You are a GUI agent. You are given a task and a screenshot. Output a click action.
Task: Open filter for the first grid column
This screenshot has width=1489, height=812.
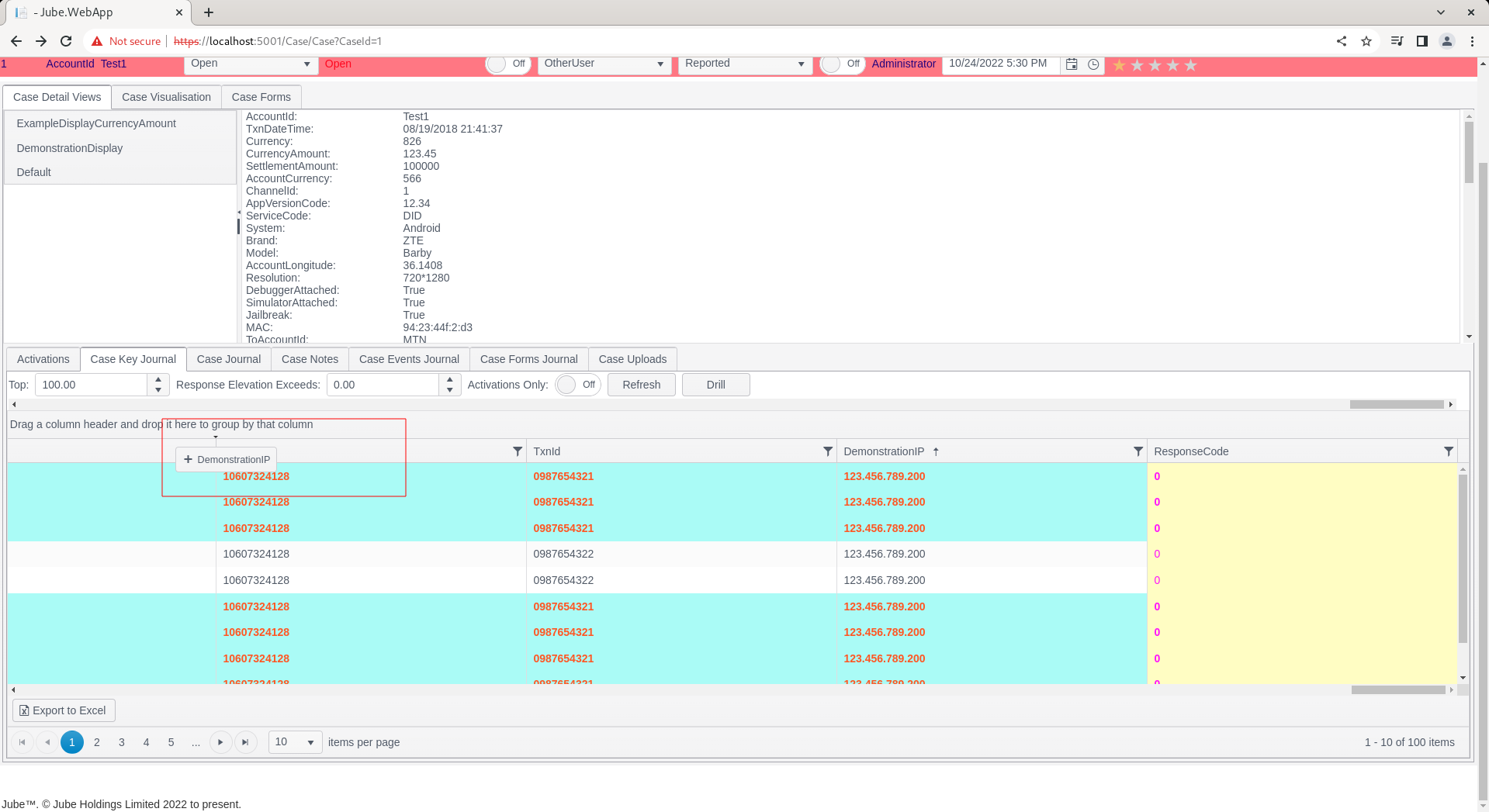(x=518, y=451)
